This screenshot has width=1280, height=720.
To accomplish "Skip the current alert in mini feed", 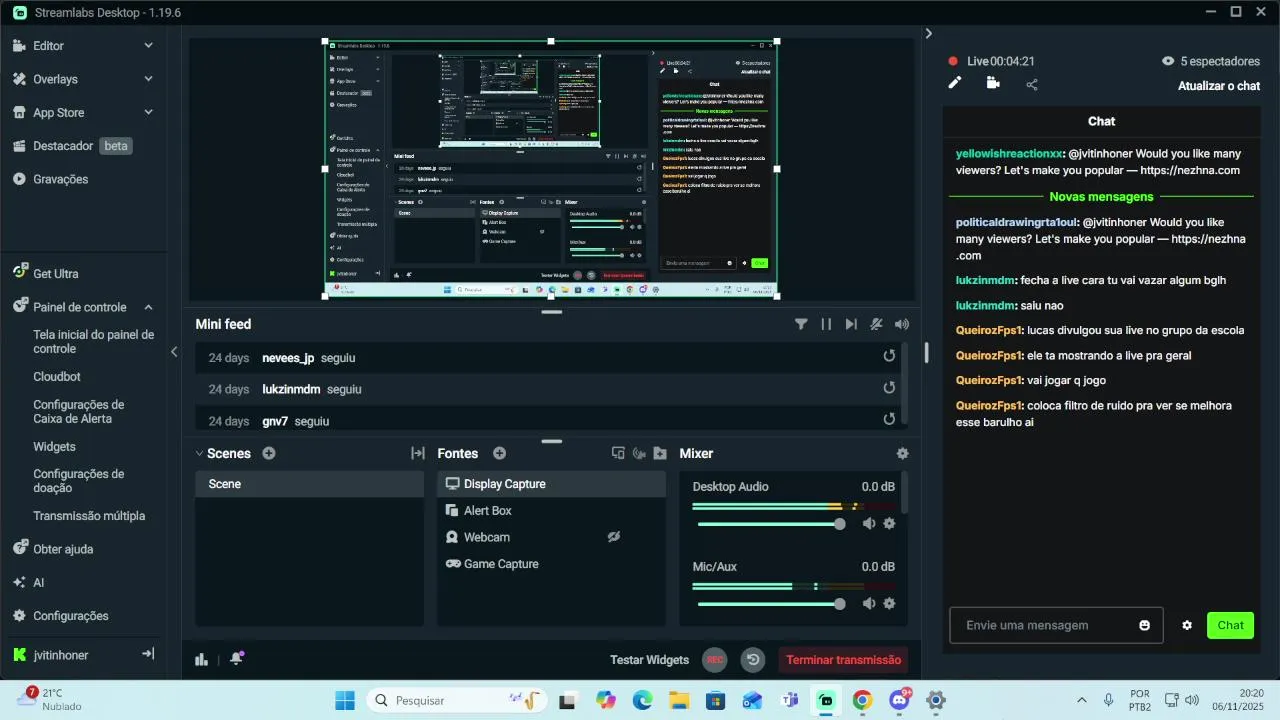I will pyautogui.click(x=851, y=324).
